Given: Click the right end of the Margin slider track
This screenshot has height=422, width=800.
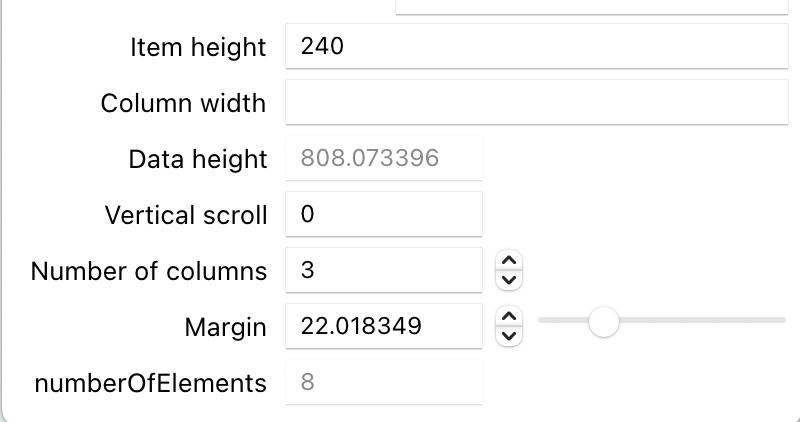Looking at the screenshot, I should pos(782,321).
